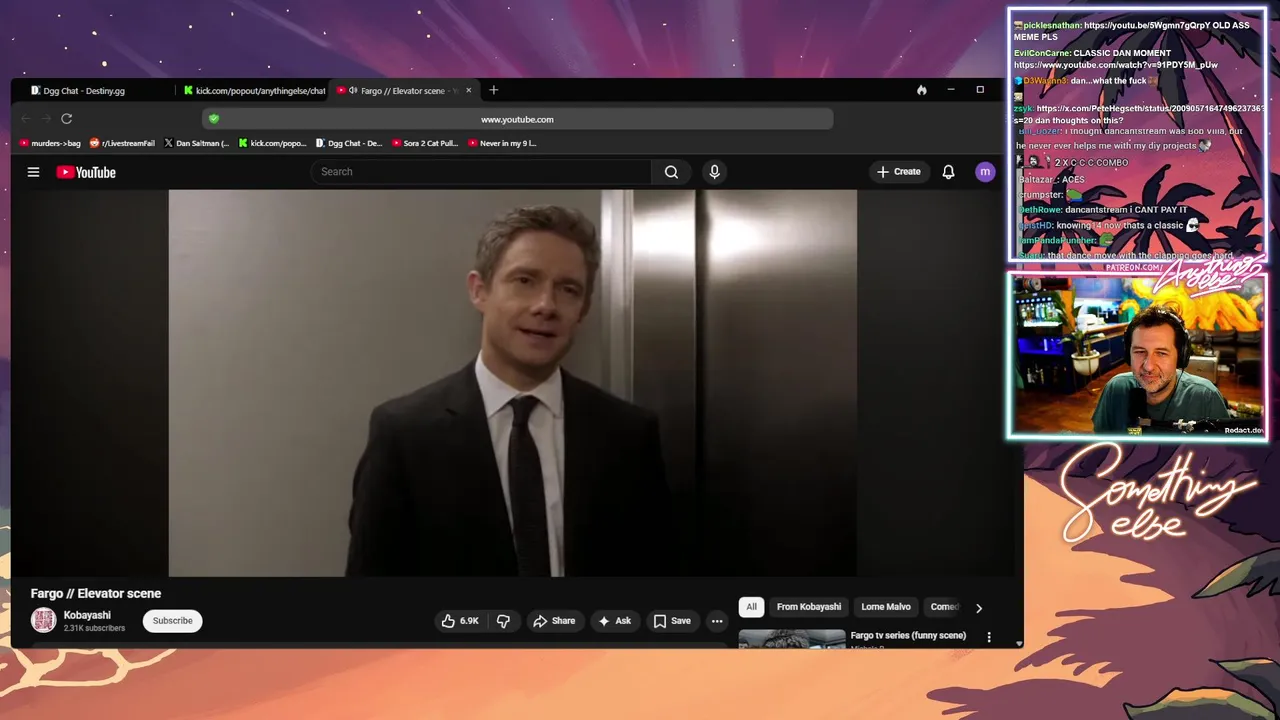Screen dimensions: 1280x720
Task: Open the notifications bell
Action: click(948, 172)
